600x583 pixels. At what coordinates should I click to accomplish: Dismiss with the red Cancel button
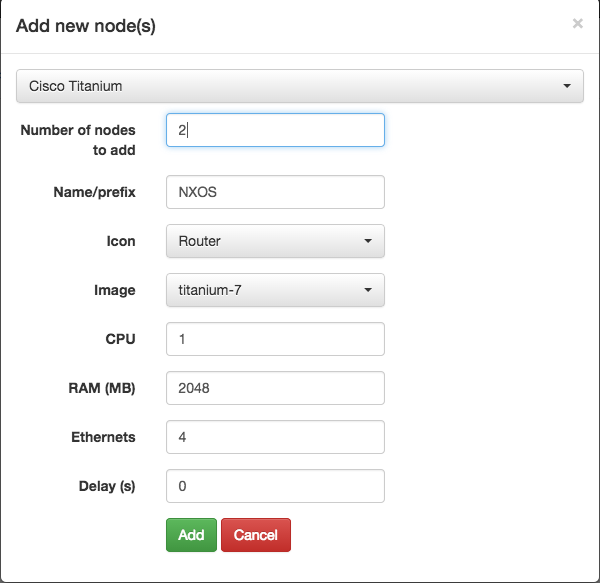(256, 535)
